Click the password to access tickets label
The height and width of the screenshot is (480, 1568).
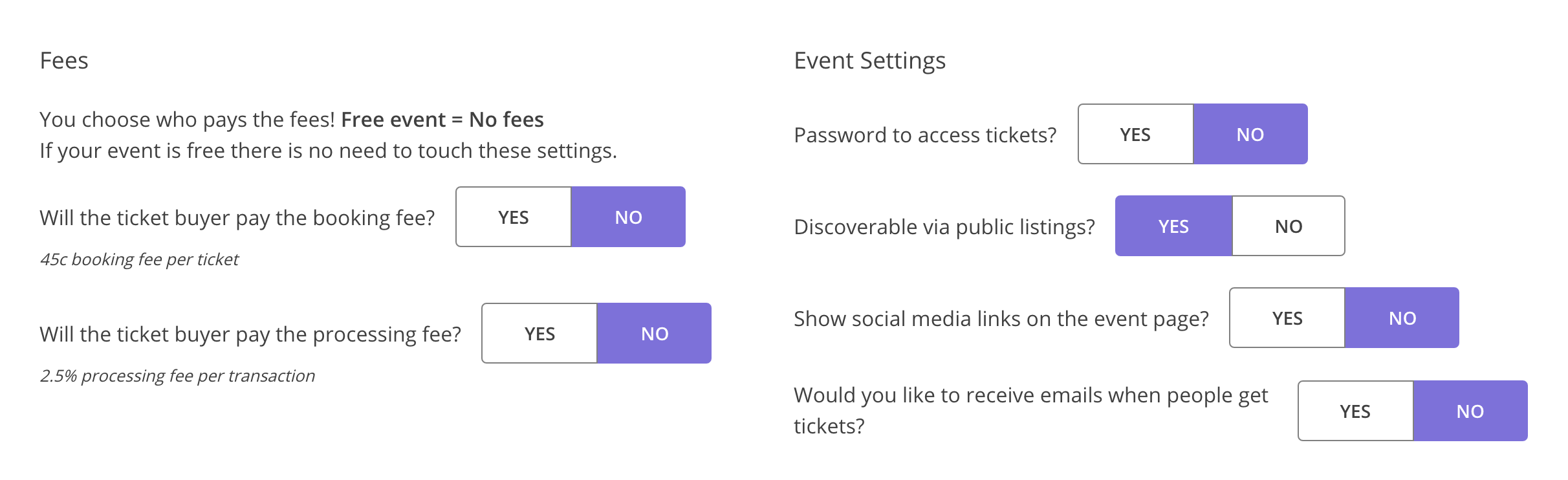(925, 135)
